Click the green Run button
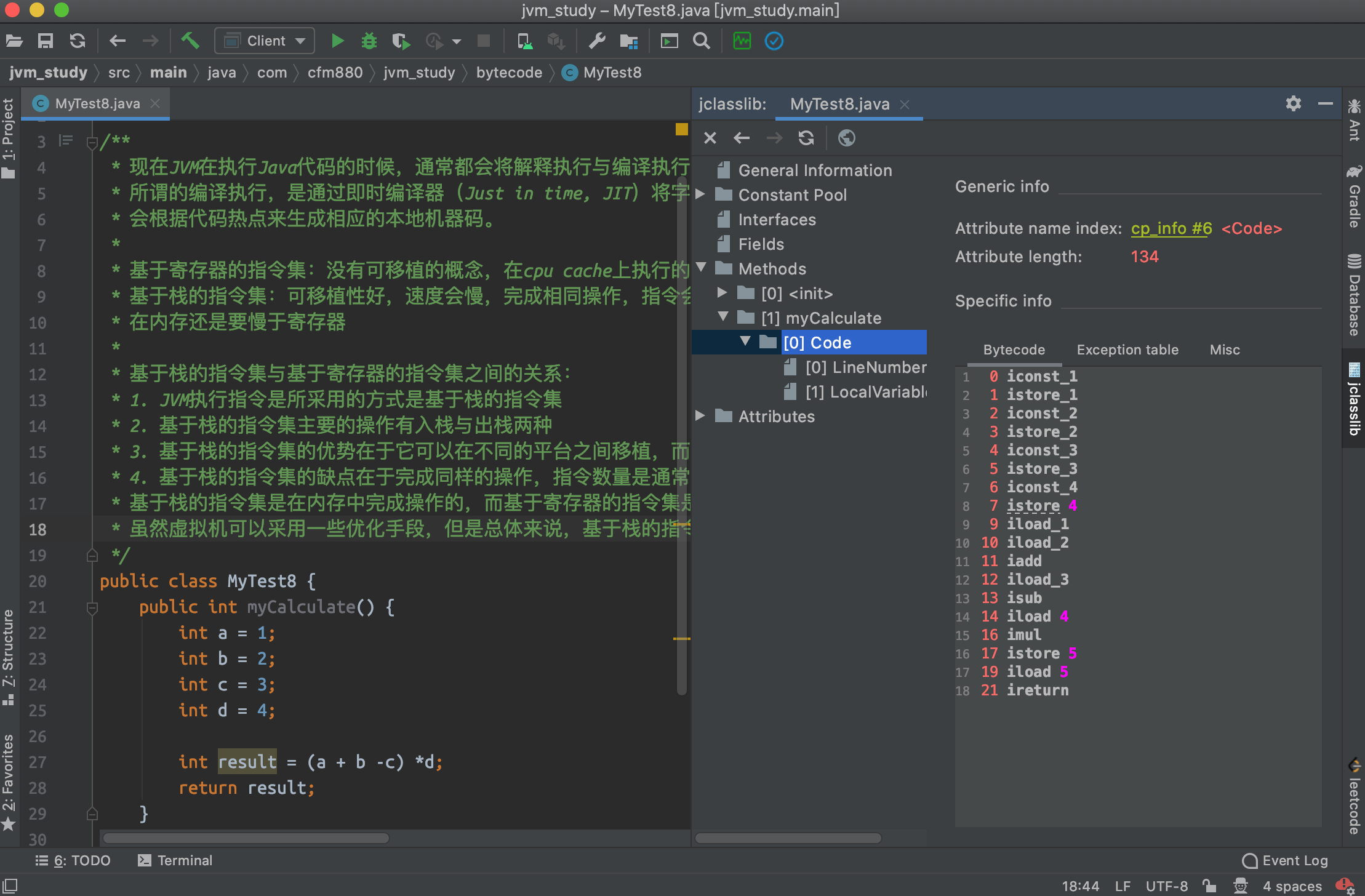The width and height of the screenshot is (1365, 896). pyautogui.click(x=337, y=41)
